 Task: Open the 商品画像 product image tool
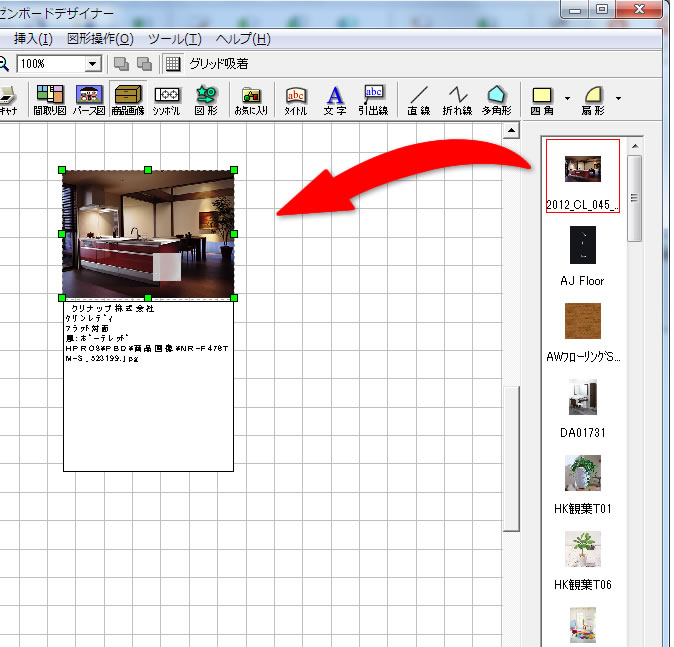pos(128,99)
